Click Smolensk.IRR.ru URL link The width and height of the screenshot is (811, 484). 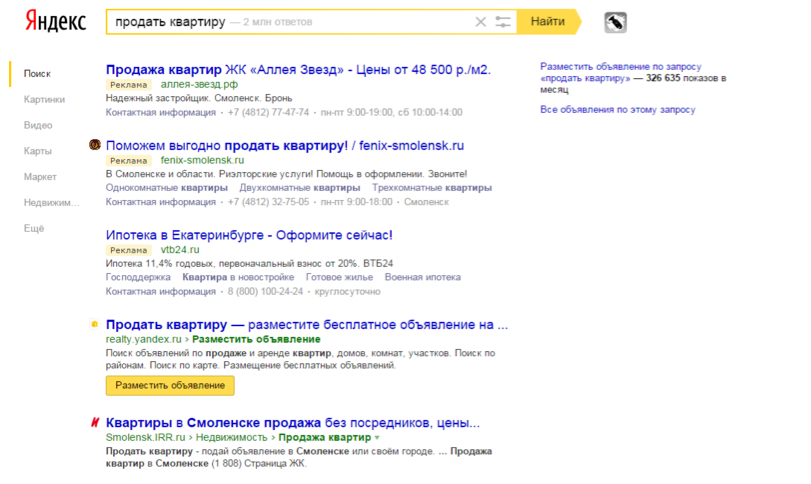click(x=145, y=437)
